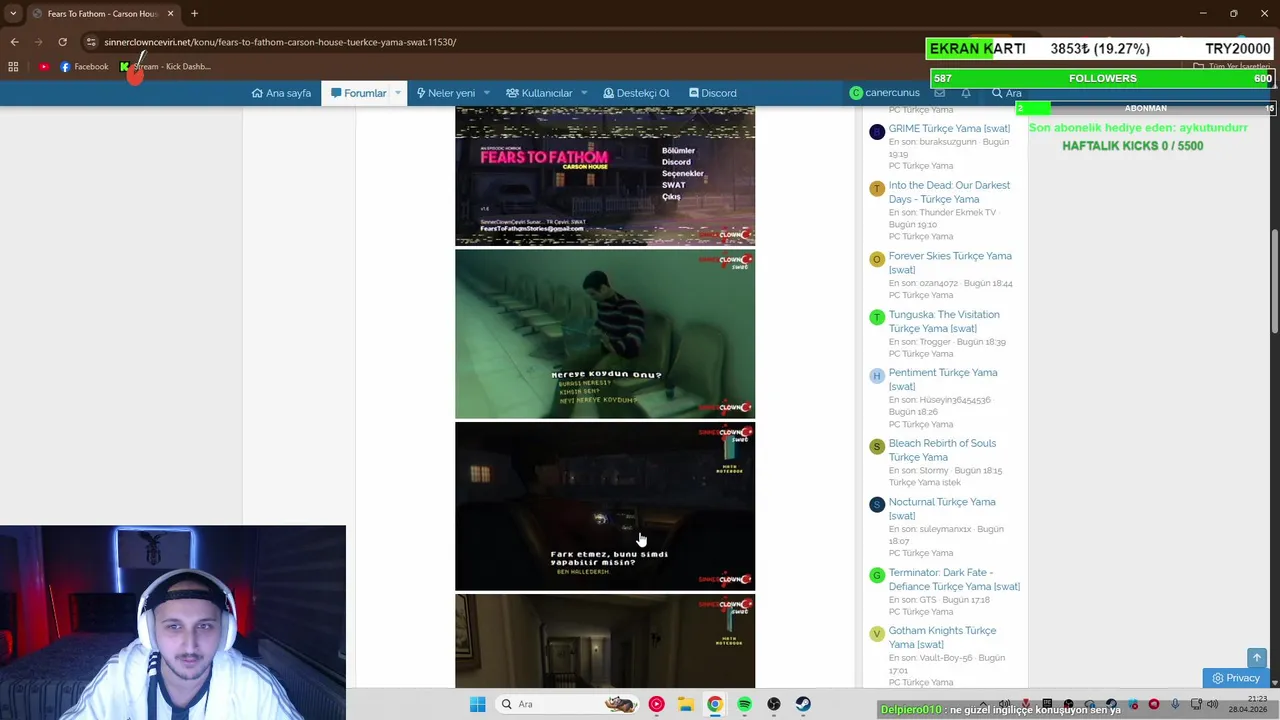Close the Fears To Fathom tab
Screen dimensions: 1280x720
(170, 13)
